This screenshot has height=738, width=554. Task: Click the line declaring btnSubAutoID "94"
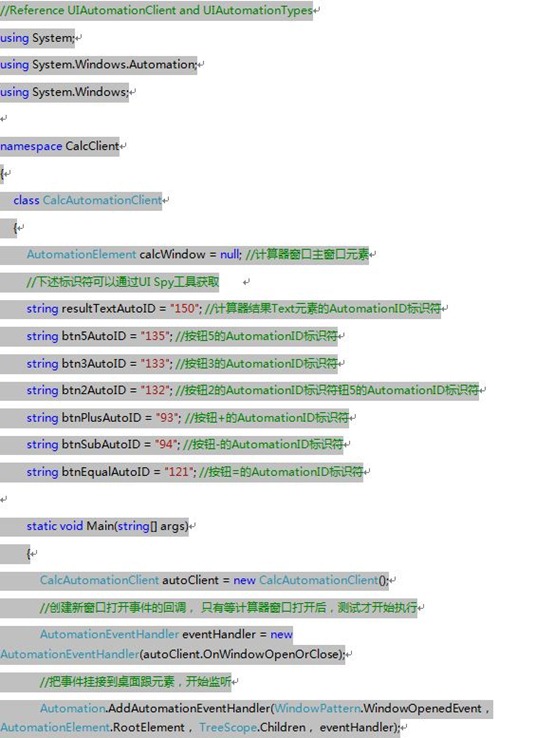tap(185, 444)
